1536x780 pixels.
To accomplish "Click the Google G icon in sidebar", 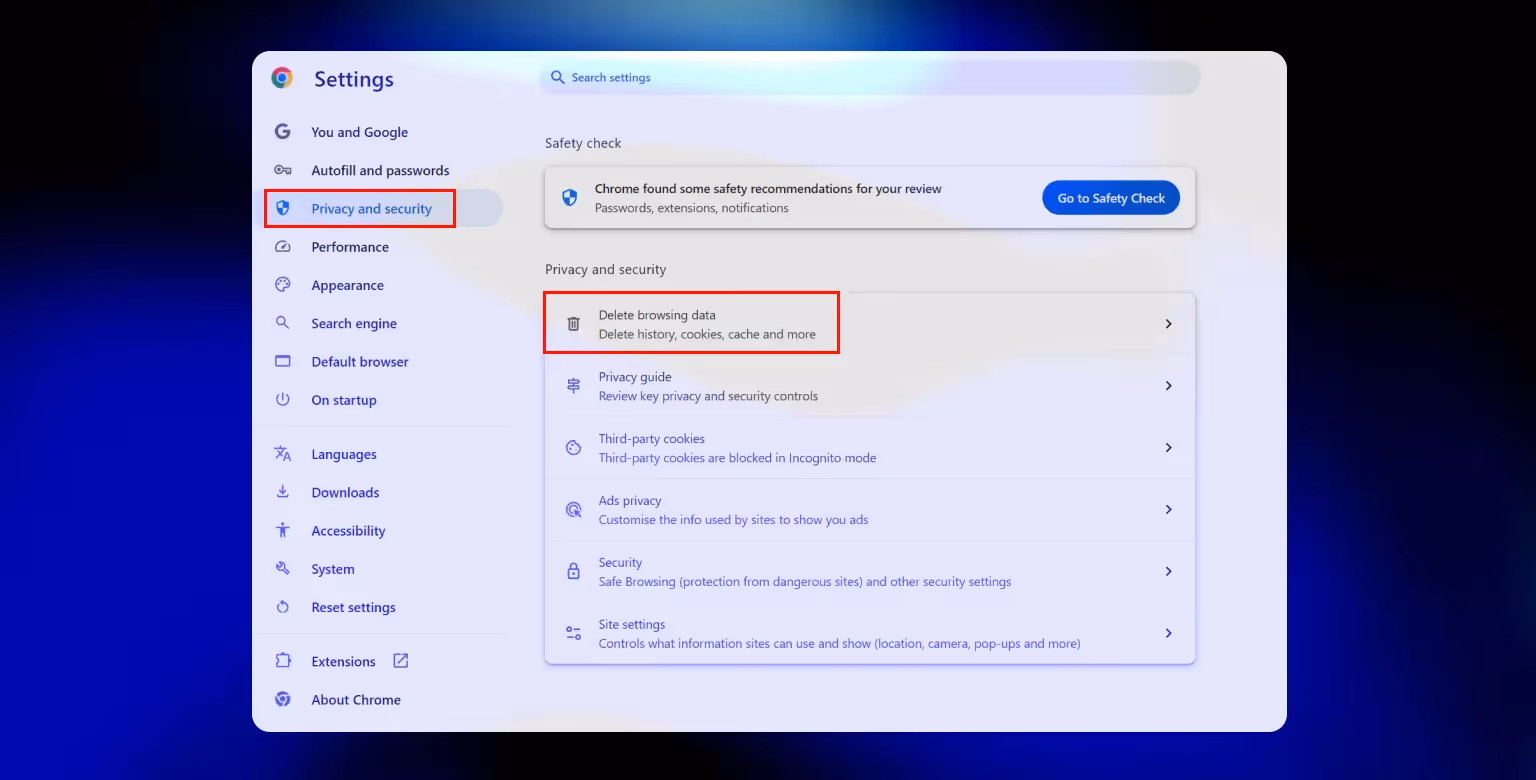I will coord(283,132).
